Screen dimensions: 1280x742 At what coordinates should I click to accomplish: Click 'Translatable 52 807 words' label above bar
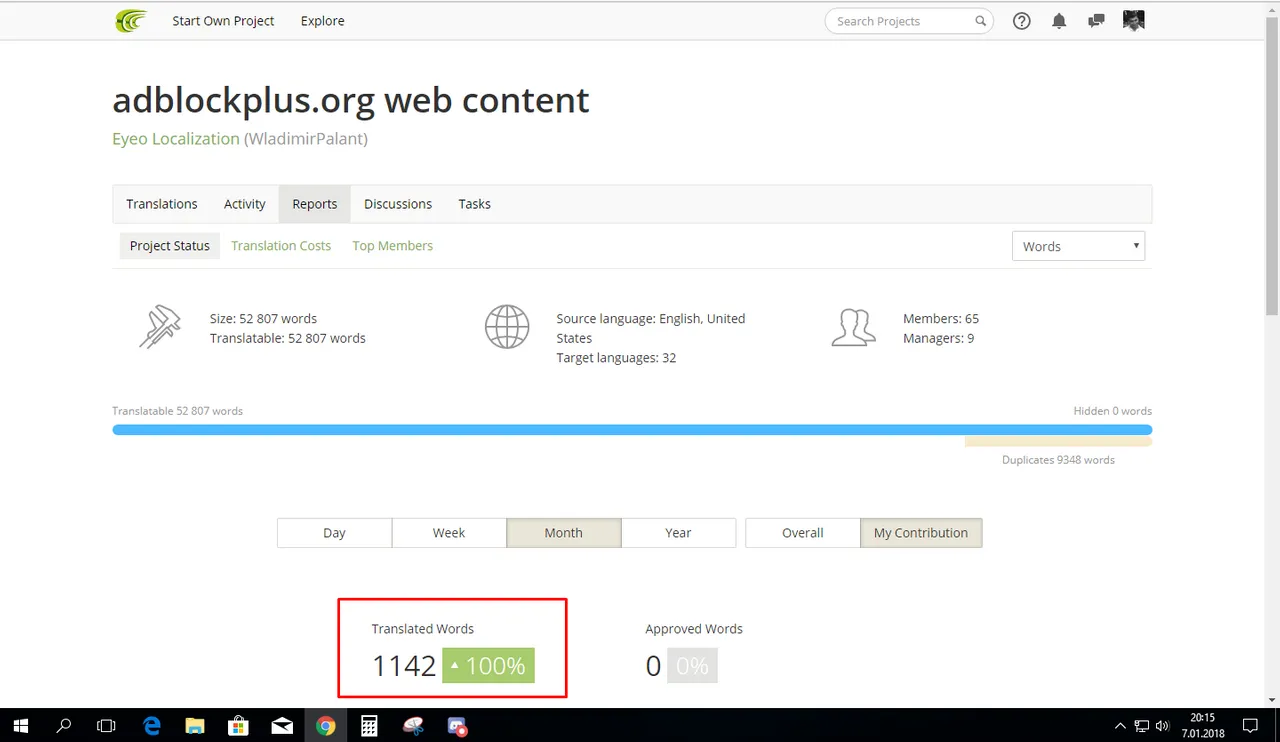178,411
